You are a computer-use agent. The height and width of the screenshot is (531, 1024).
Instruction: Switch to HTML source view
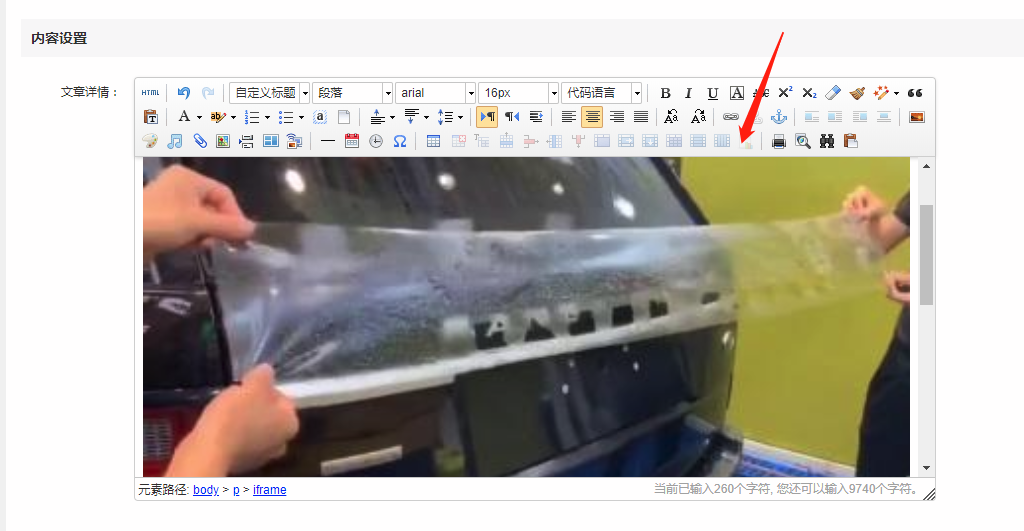pyautogui.click(x=150, y=93)
